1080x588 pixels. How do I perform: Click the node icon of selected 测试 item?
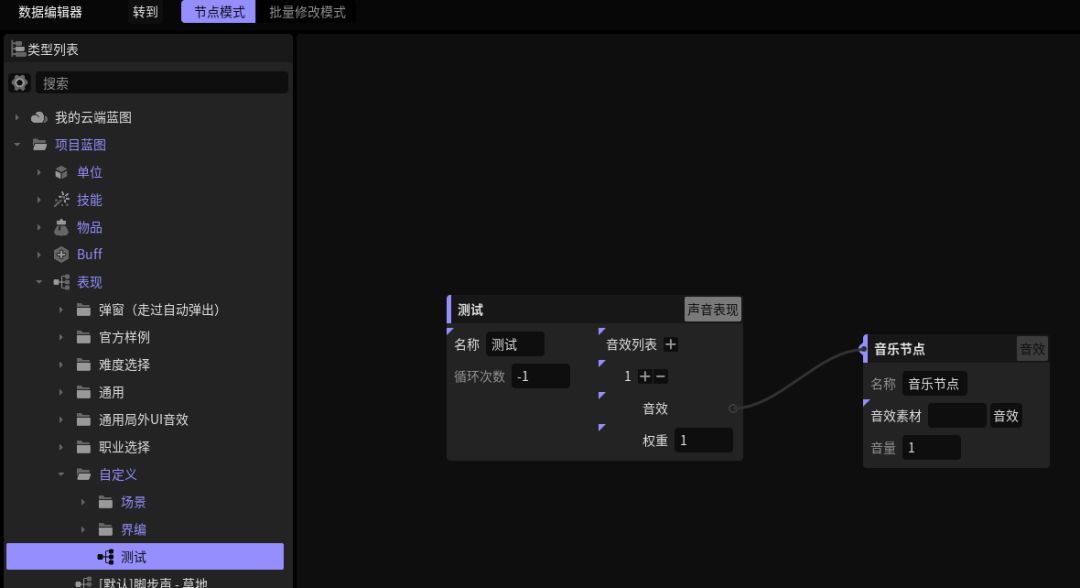(x=105, y=556)
